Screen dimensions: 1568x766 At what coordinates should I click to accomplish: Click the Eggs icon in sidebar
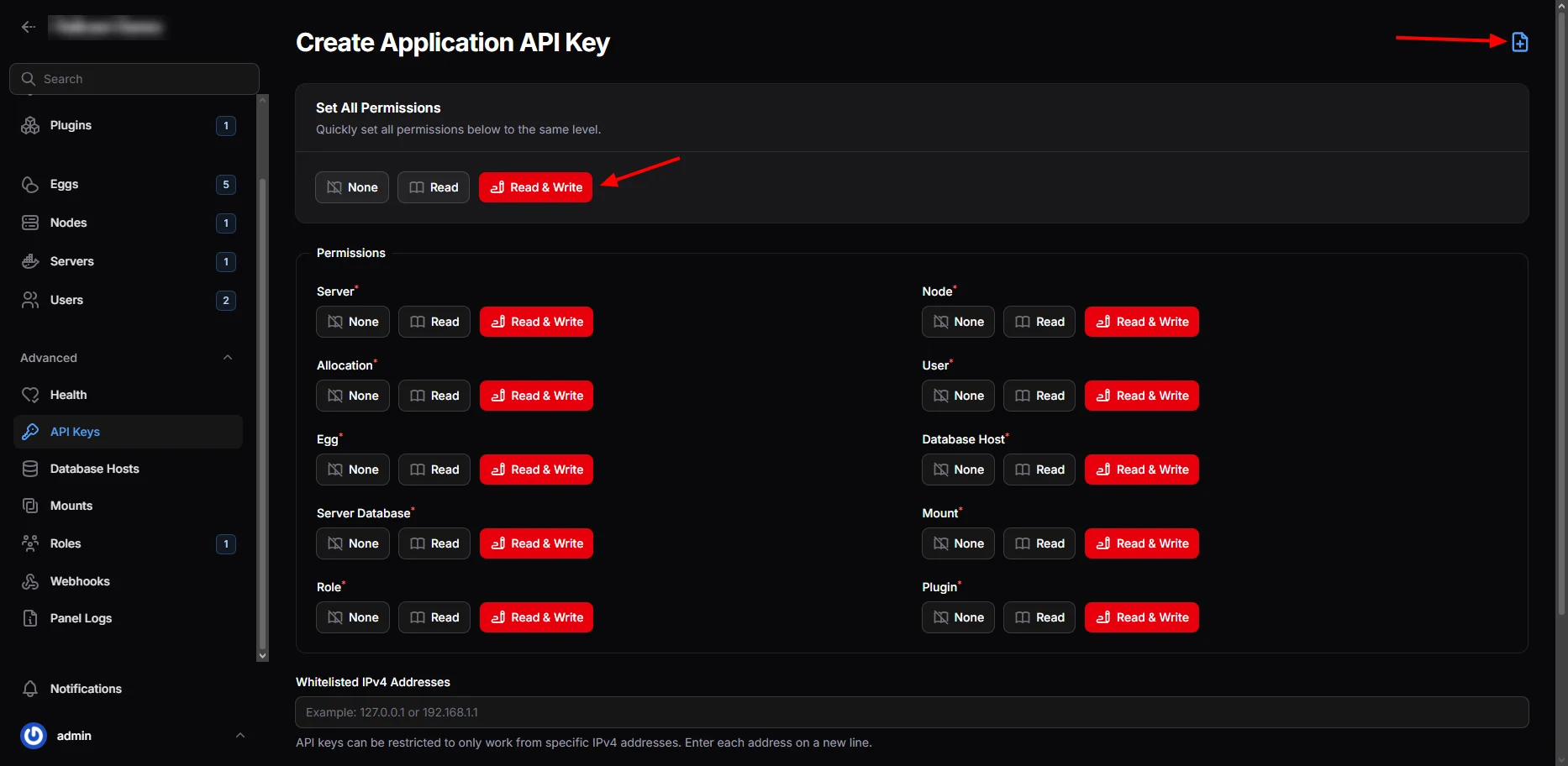(30, 184)
